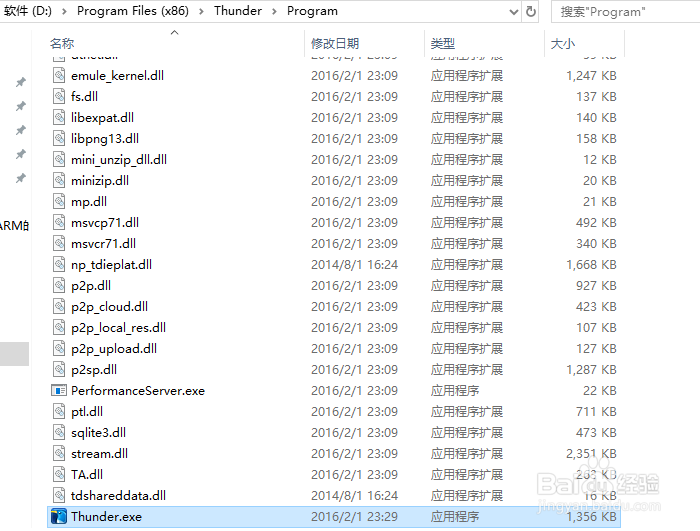Select the file name stream.dll
The image size is (700, 531).
(99, 453)
